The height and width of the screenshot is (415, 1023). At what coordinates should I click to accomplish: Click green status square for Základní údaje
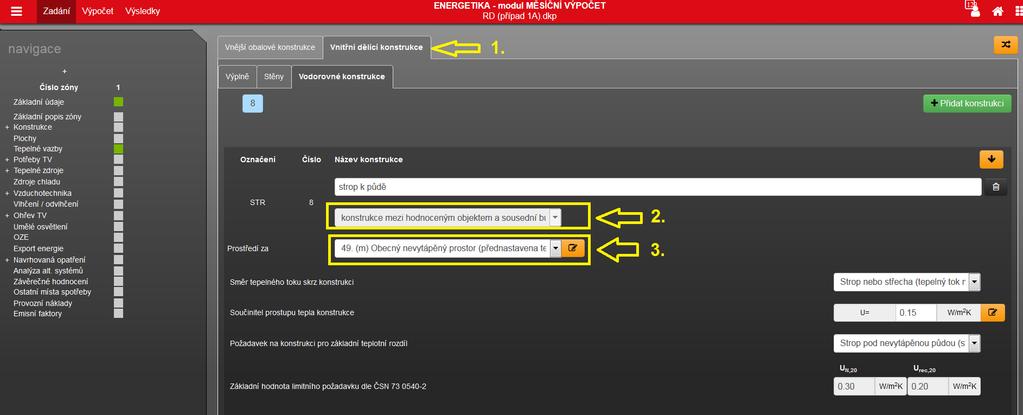(x=118, y=102)
